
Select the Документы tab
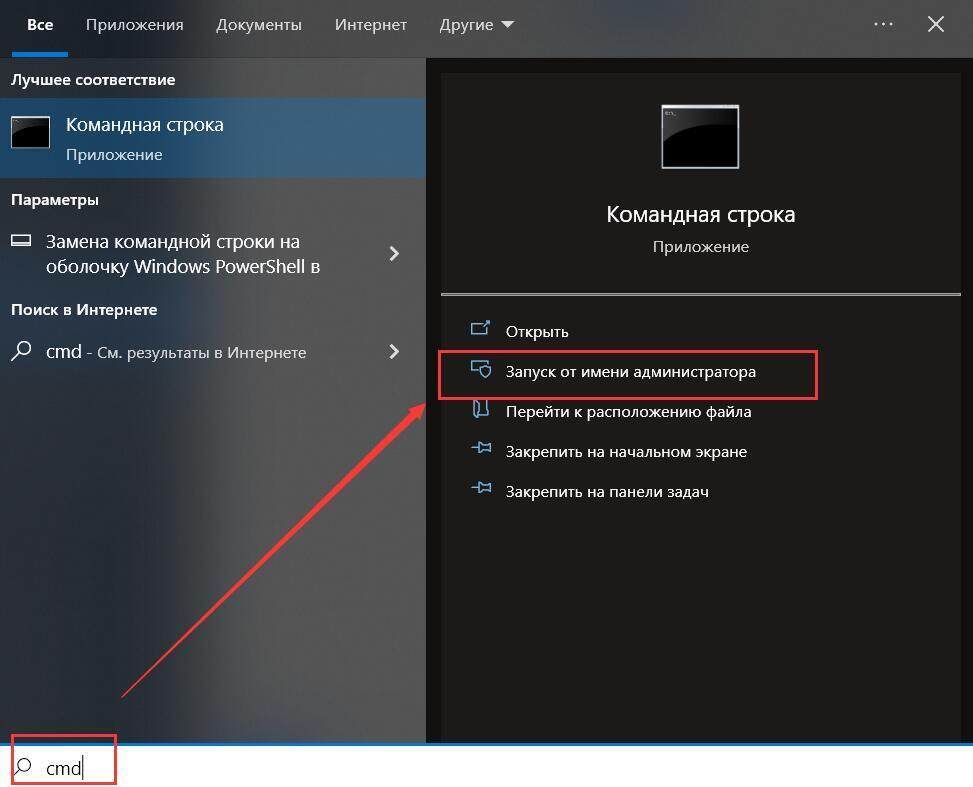tap(259, 25)
